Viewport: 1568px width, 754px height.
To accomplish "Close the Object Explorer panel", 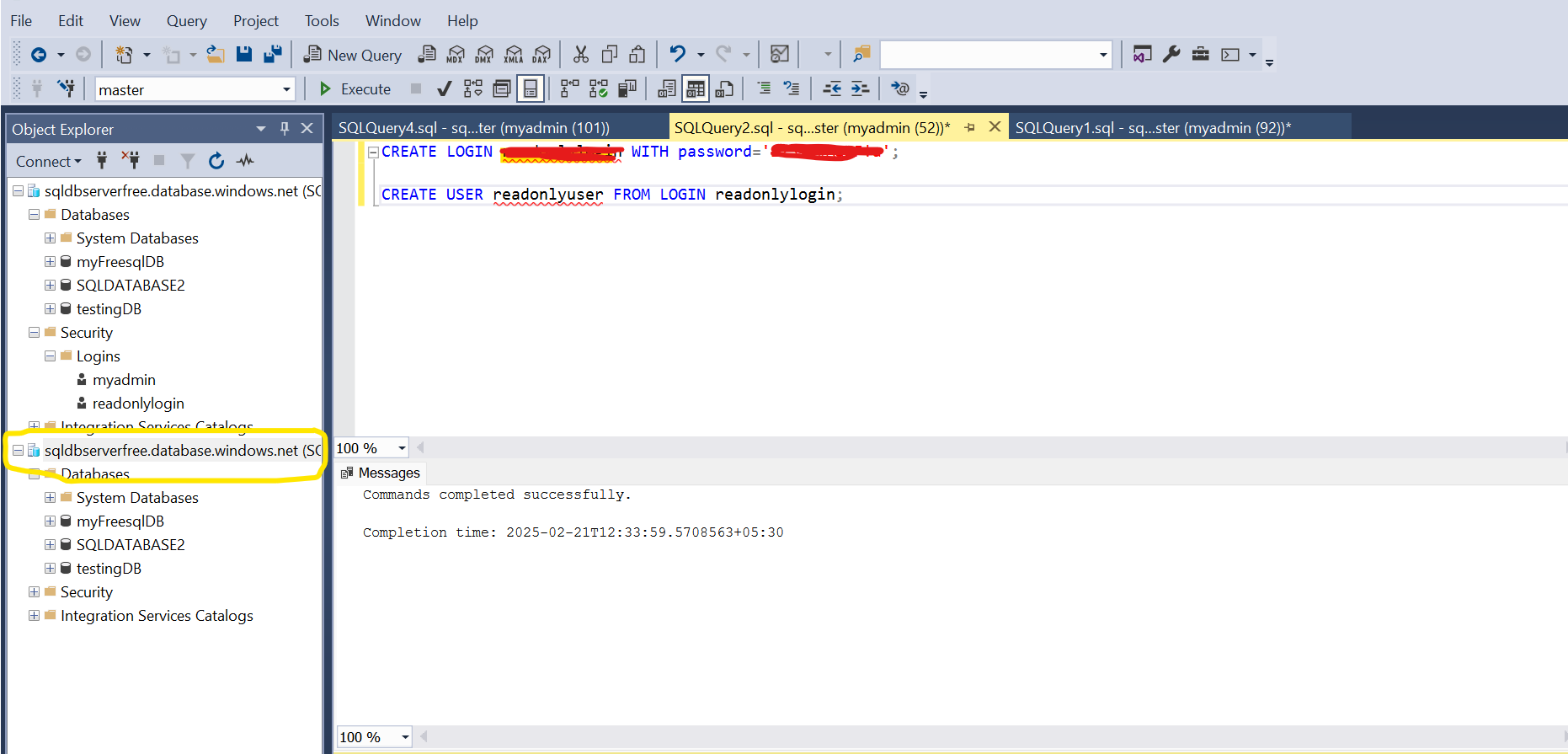I will (x=307, y=128).
